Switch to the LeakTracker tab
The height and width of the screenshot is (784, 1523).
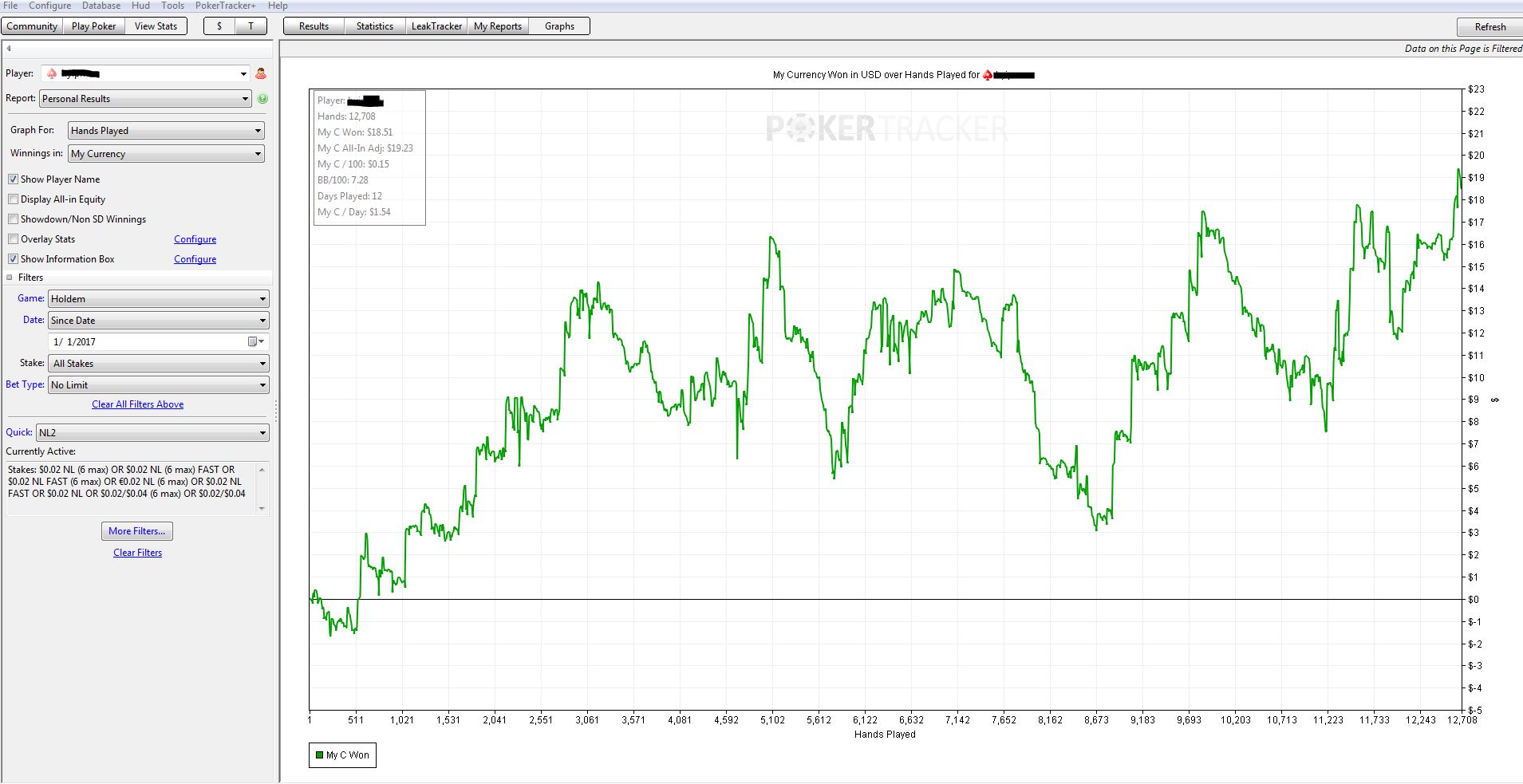[x=436, y=26]
